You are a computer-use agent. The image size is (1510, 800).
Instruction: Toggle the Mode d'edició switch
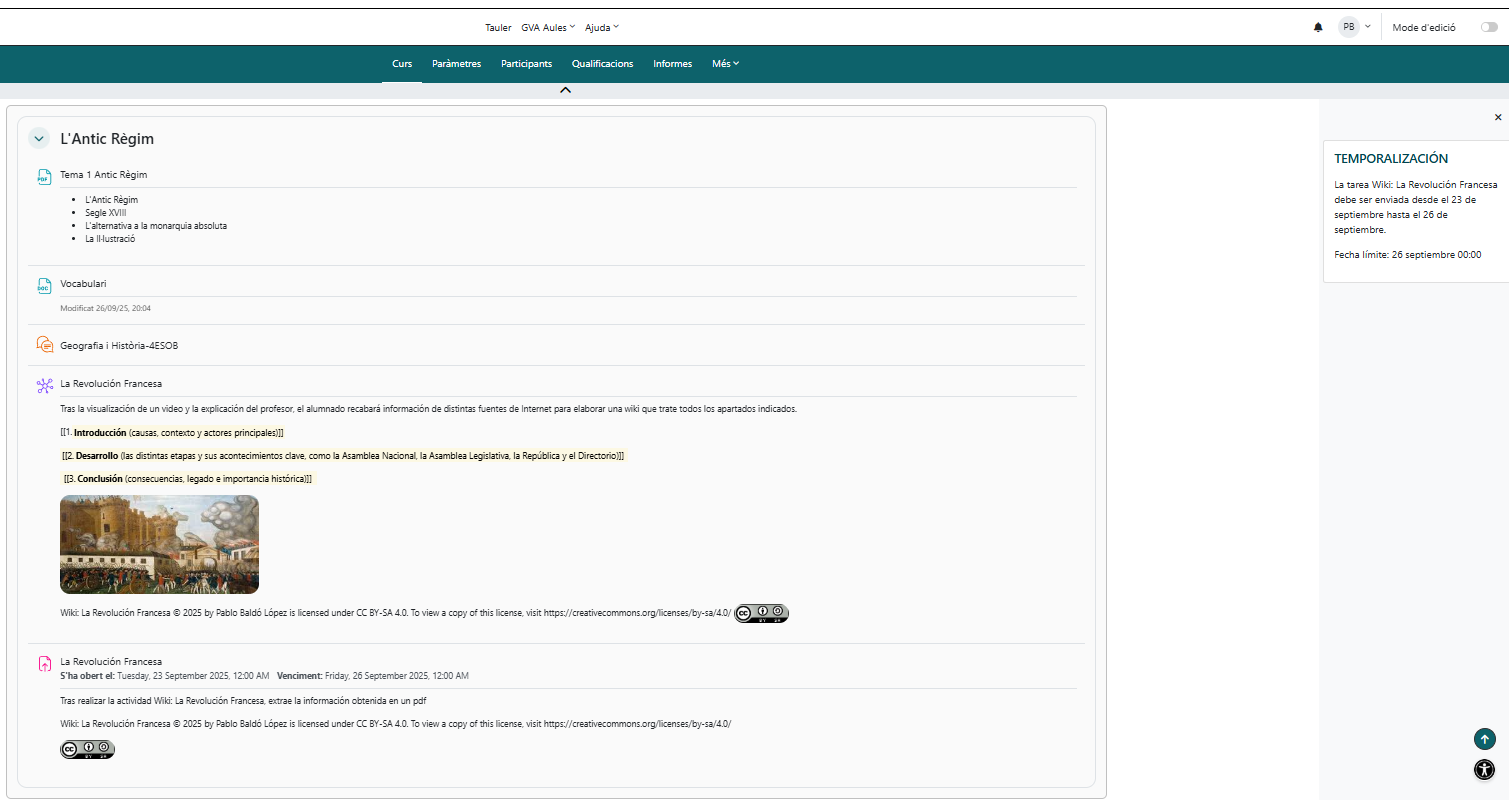[x=1489, y=28]
